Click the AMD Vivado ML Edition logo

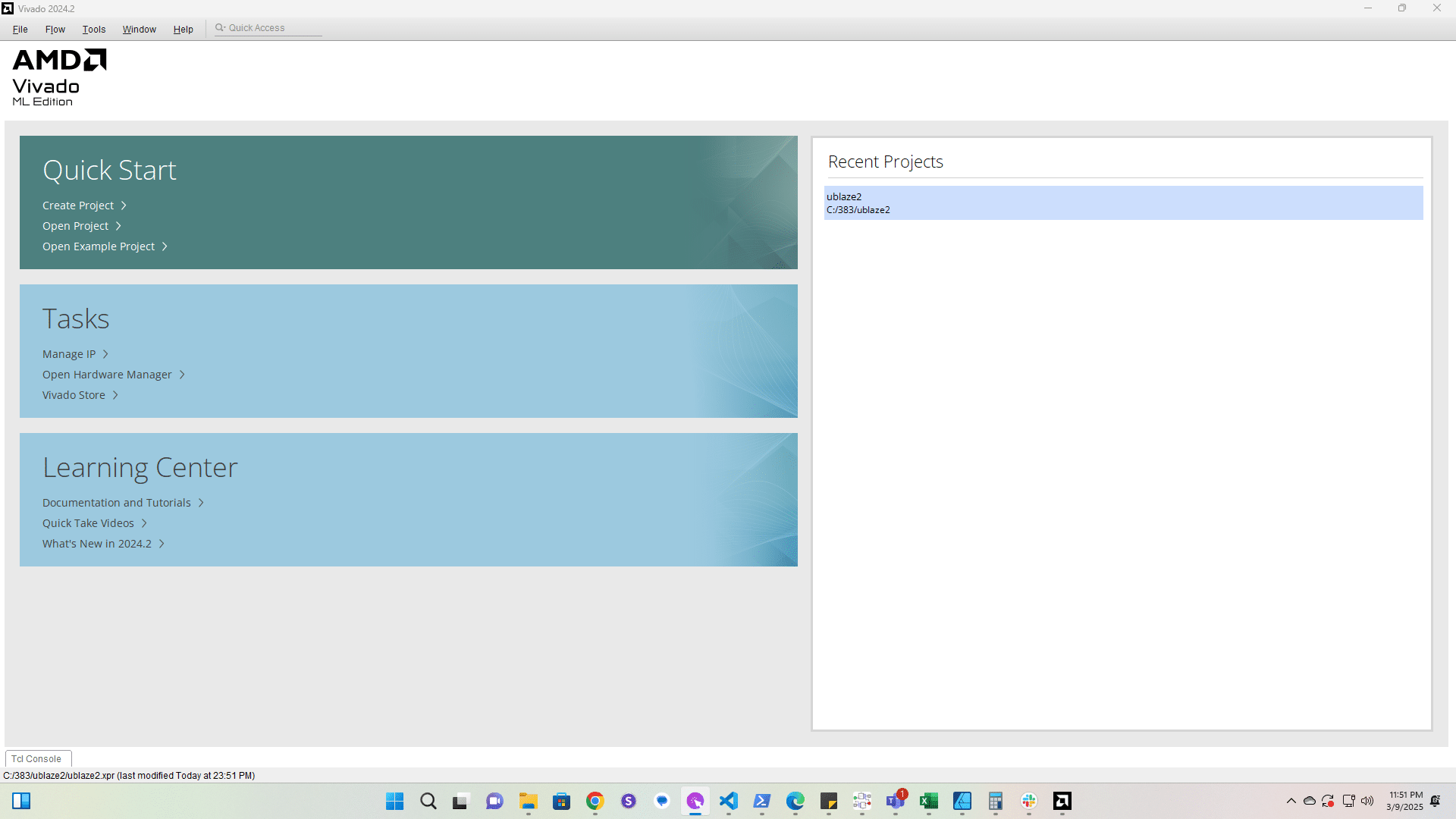coord(59,77)
